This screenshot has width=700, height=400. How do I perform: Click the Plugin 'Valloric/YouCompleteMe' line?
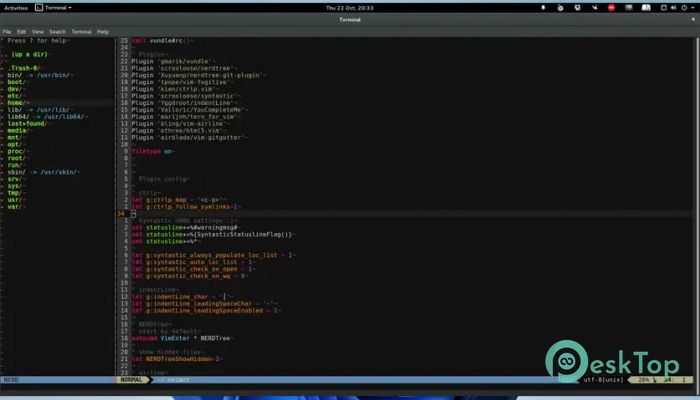pyautogui.click(x=189, y=110)
